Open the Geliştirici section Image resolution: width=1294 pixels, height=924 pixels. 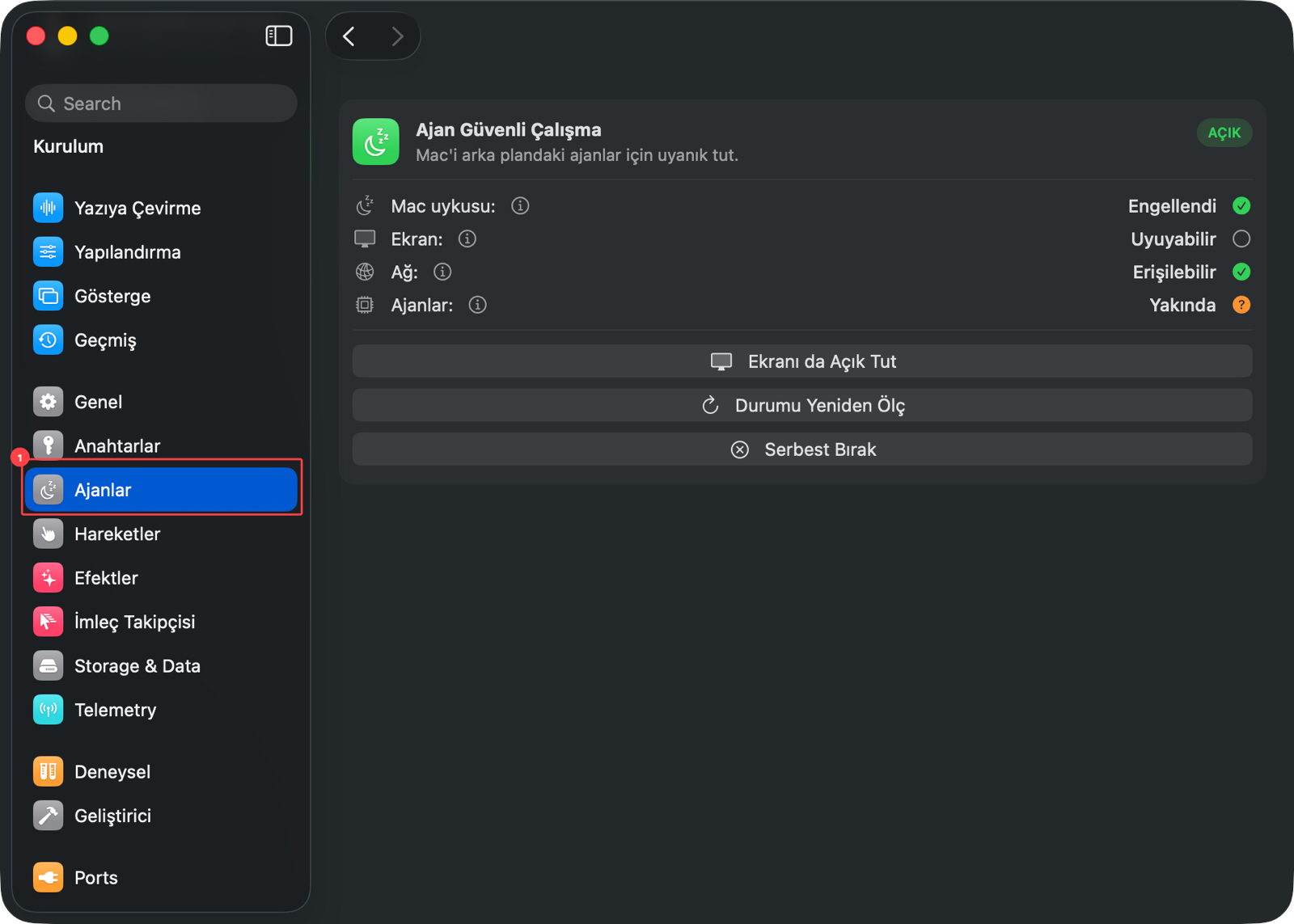(x=161, y=816)
